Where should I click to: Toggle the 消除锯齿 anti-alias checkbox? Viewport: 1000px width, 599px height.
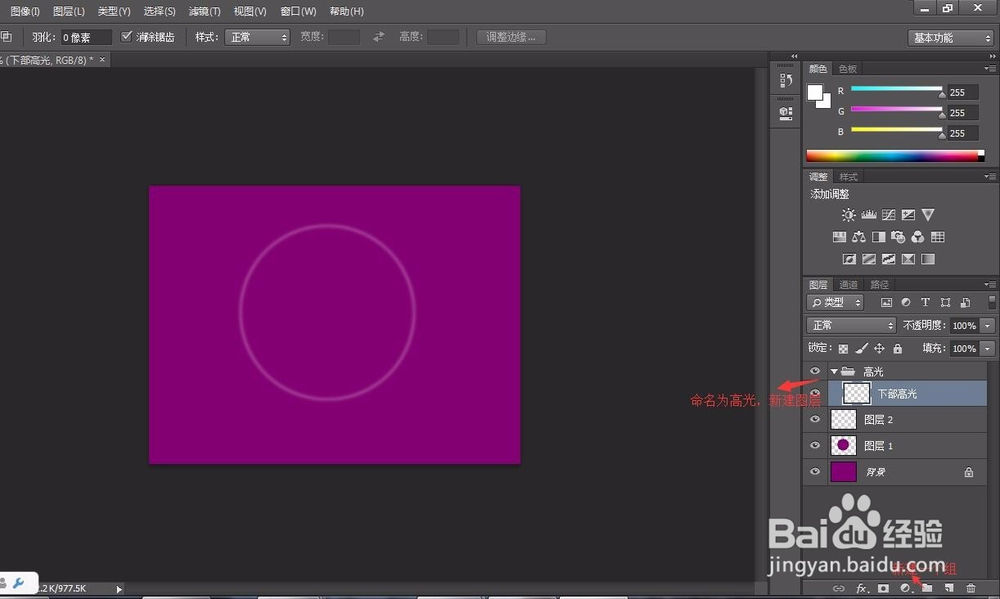pos(126,36)
